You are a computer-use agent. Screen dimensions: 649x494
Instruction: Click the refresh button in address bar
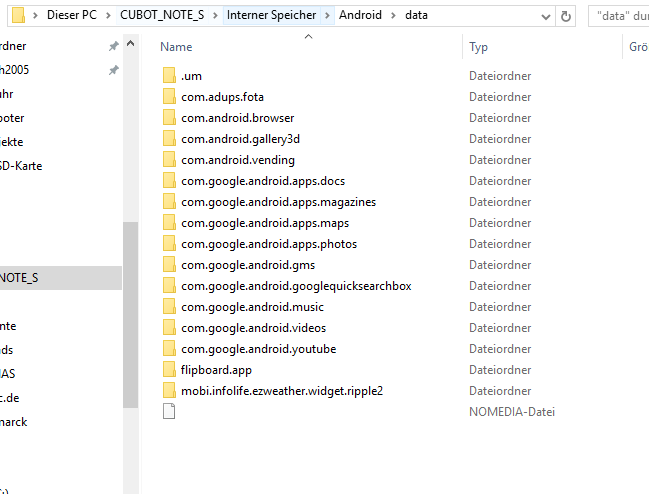pos(567,16)
